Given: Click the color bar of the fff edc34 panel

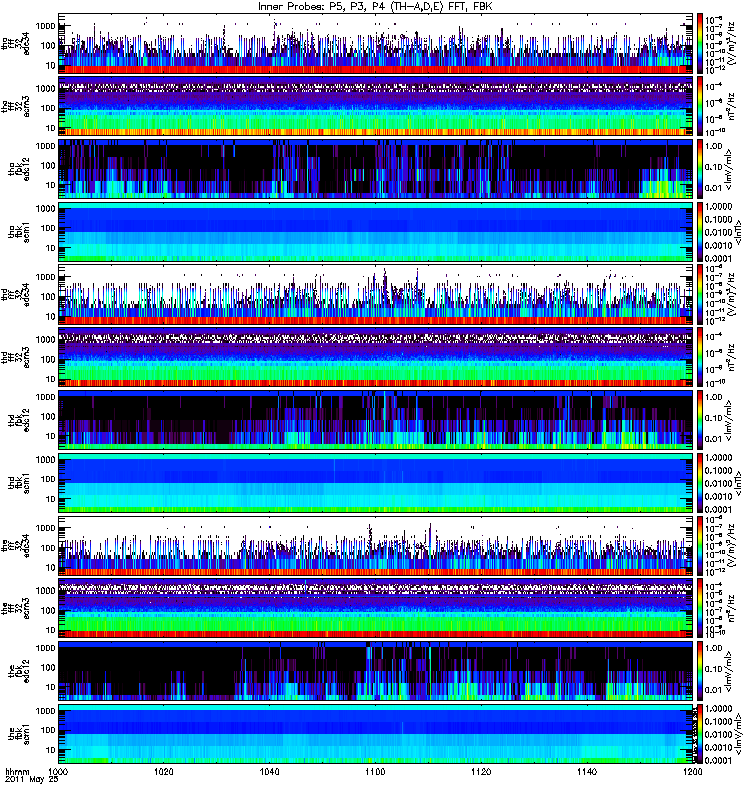Looking at the screenshot, I should click(700, 545).
